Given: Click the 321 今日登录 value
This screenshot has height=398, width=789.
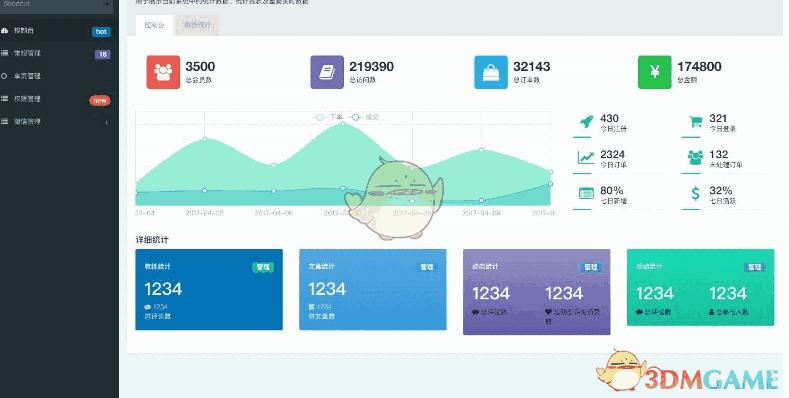Looking at the screenshot, I should (x=718, y=118).
